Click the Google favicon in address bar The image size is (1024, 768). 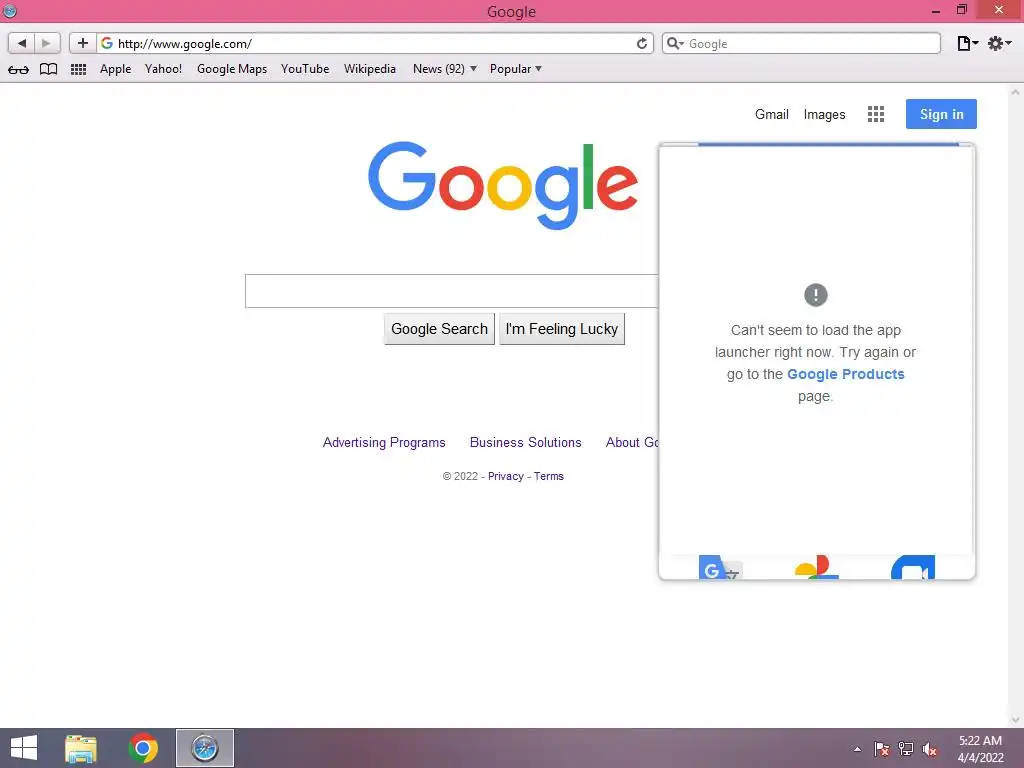(x=107, y=43)
